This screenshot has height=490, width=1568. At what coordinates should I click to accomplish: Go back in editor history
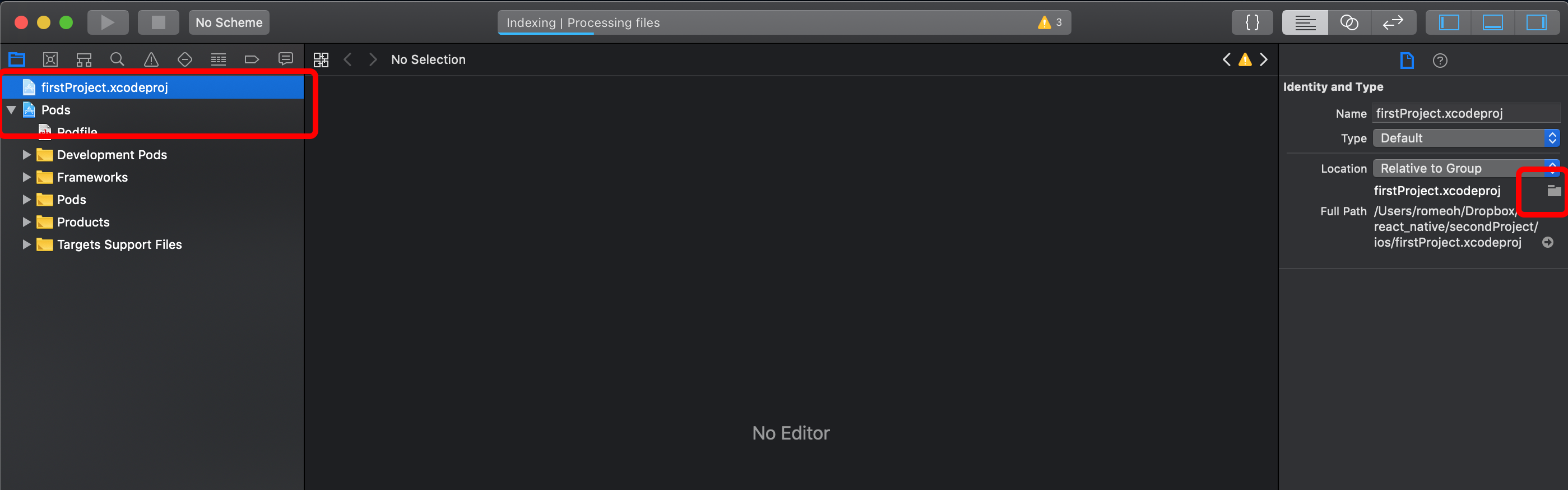pos(347,59)
